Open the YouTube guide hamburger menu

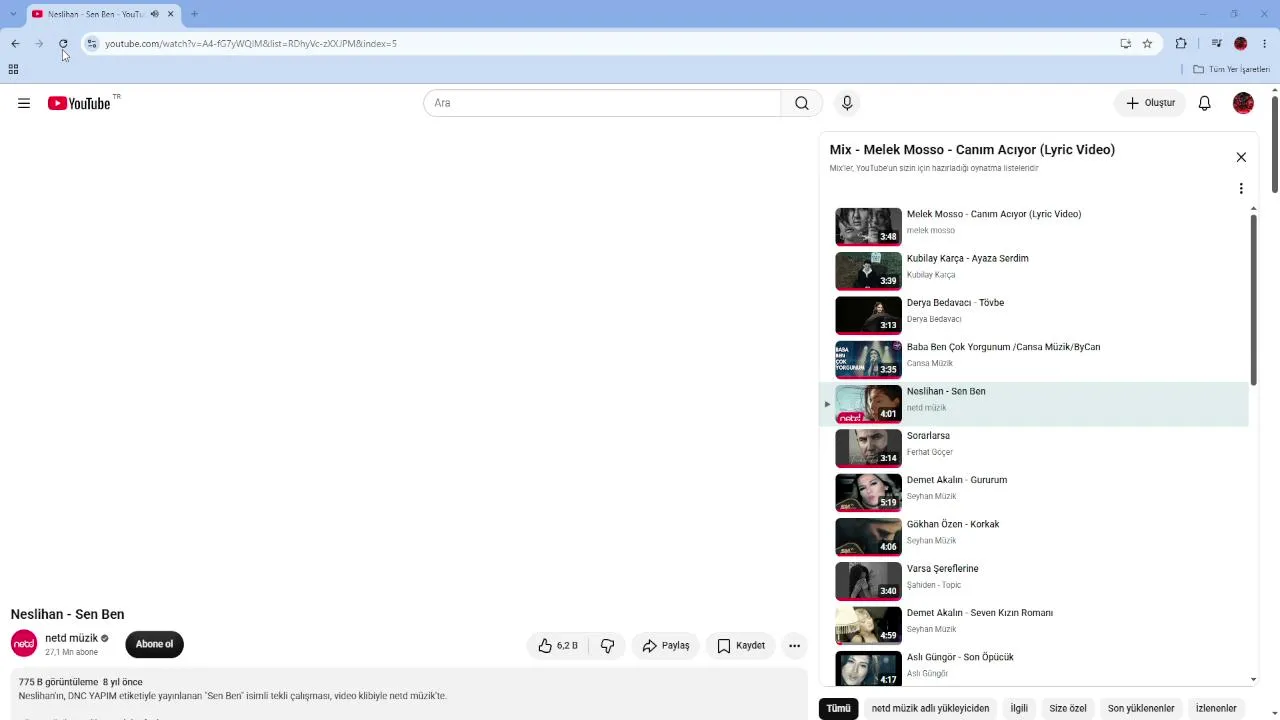click(24, 103)
